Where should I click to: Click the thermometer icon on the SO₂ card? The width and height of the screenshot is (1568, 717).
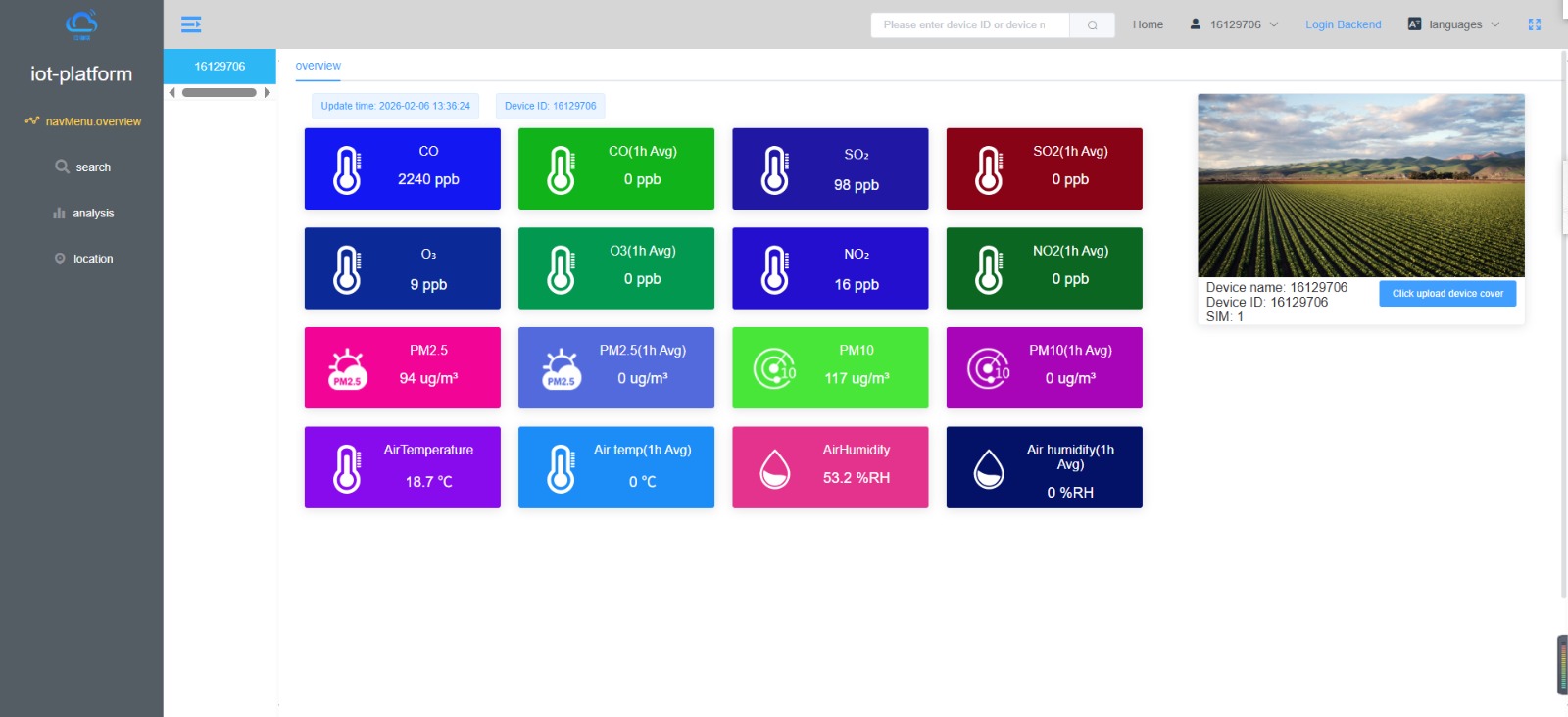775,169
